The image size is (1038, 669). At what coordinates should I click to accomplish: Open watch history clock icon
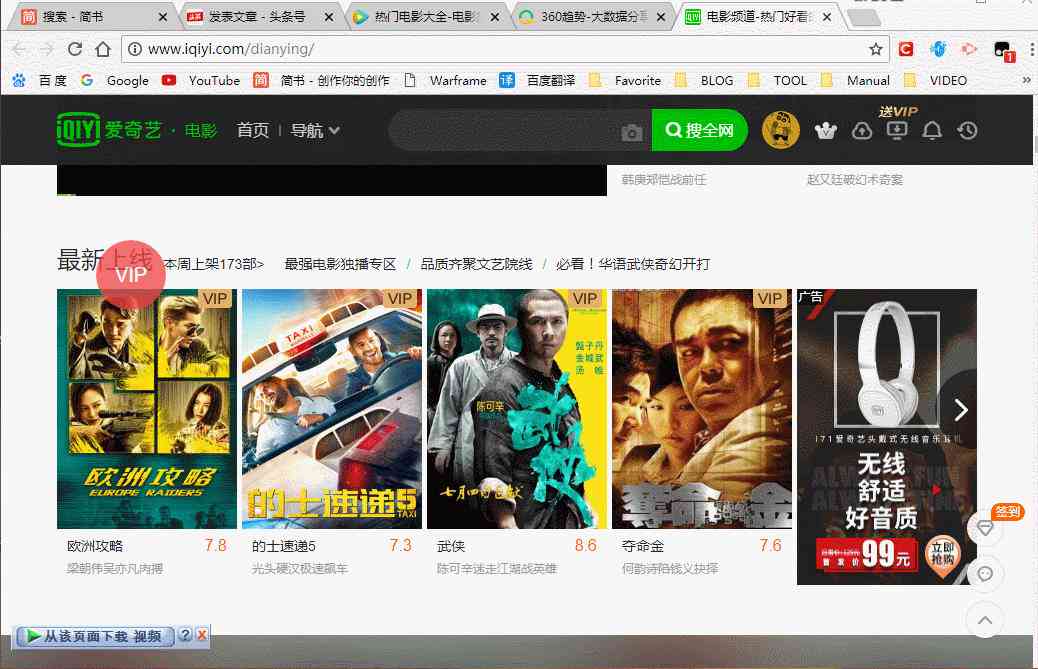[x=967, y=130]
